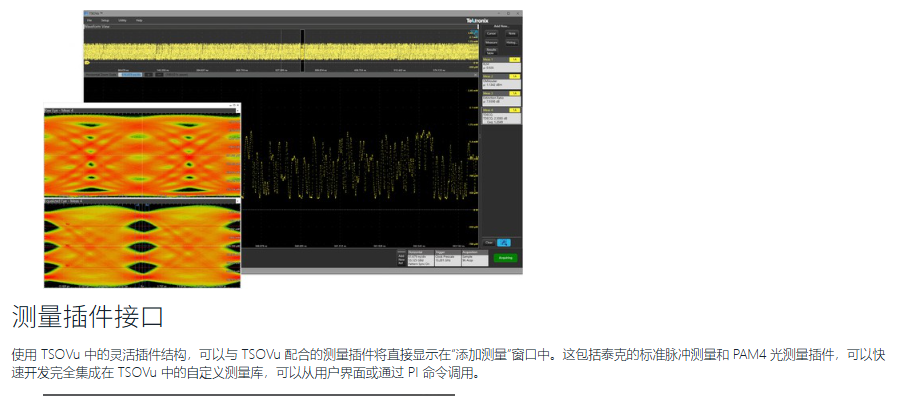This screenshot has width=904, height=396.
Task: Maximize the TSOVu main window
Action: coord(508,13)
